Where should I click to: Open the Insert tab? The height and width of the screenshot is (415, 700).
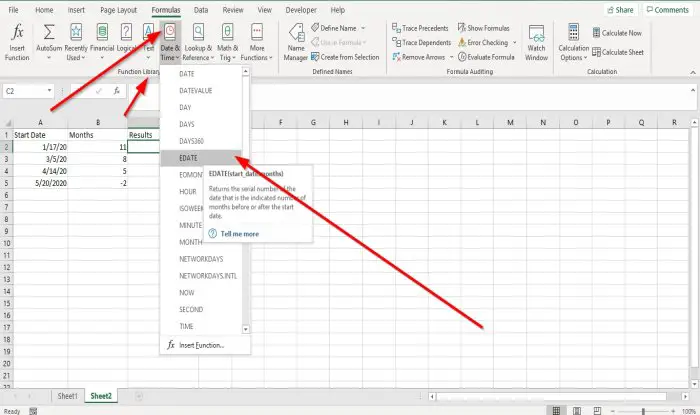[x=76, y=10]
